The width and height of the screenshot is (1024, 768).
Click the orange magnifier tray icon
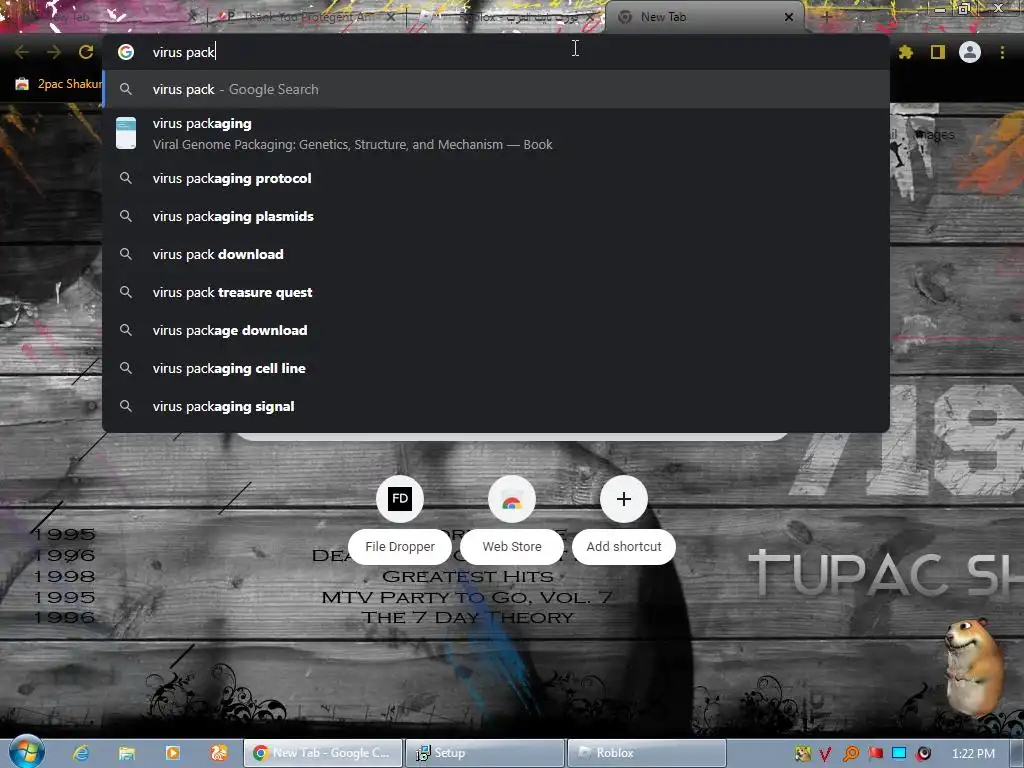850,754
